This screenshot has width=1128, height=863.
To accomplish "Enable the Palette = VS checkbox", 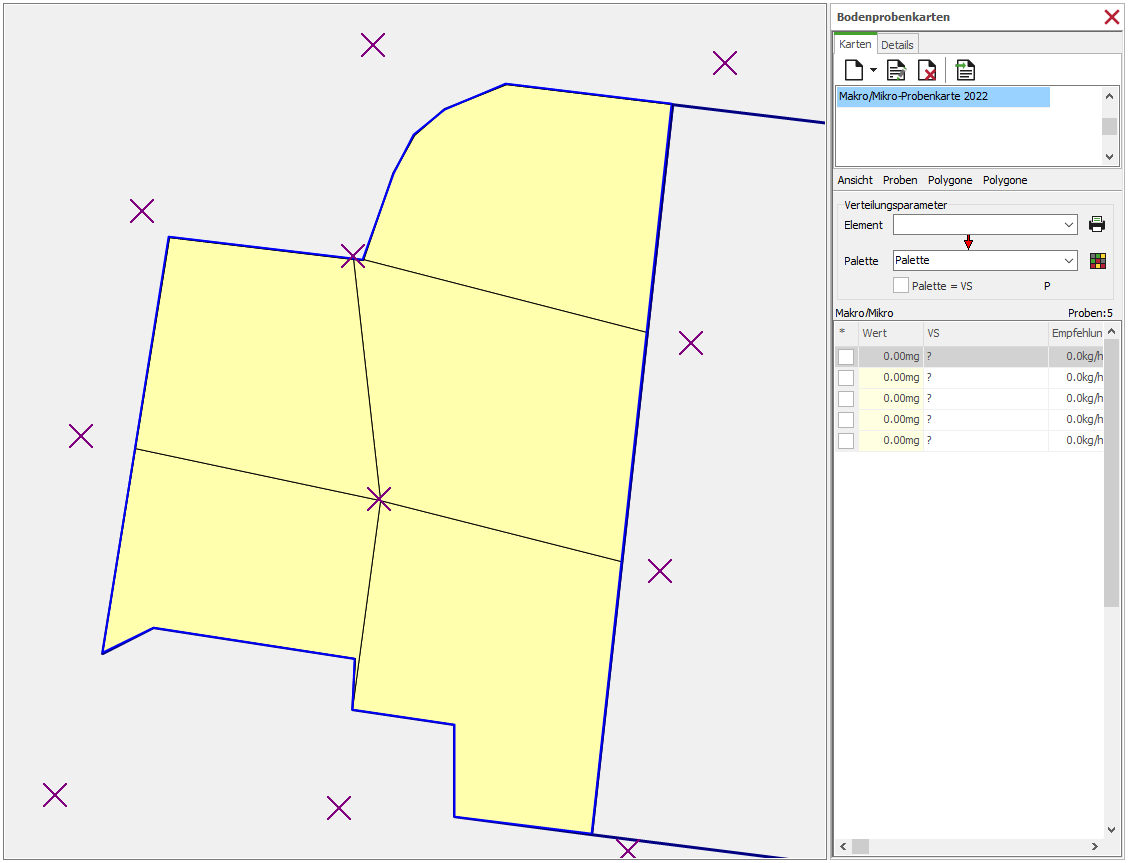I will click(x=901, y=286).
